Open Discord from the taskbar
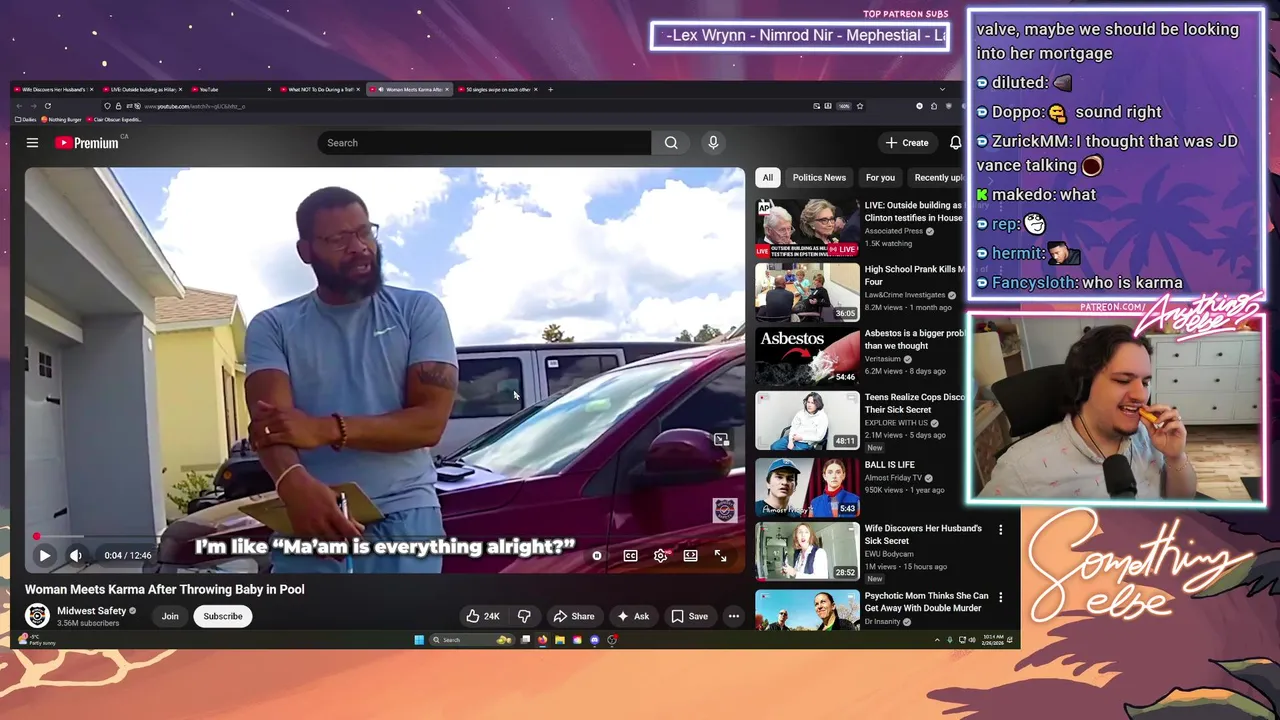Screen dimensions: 1280x720 click(594, 640)
